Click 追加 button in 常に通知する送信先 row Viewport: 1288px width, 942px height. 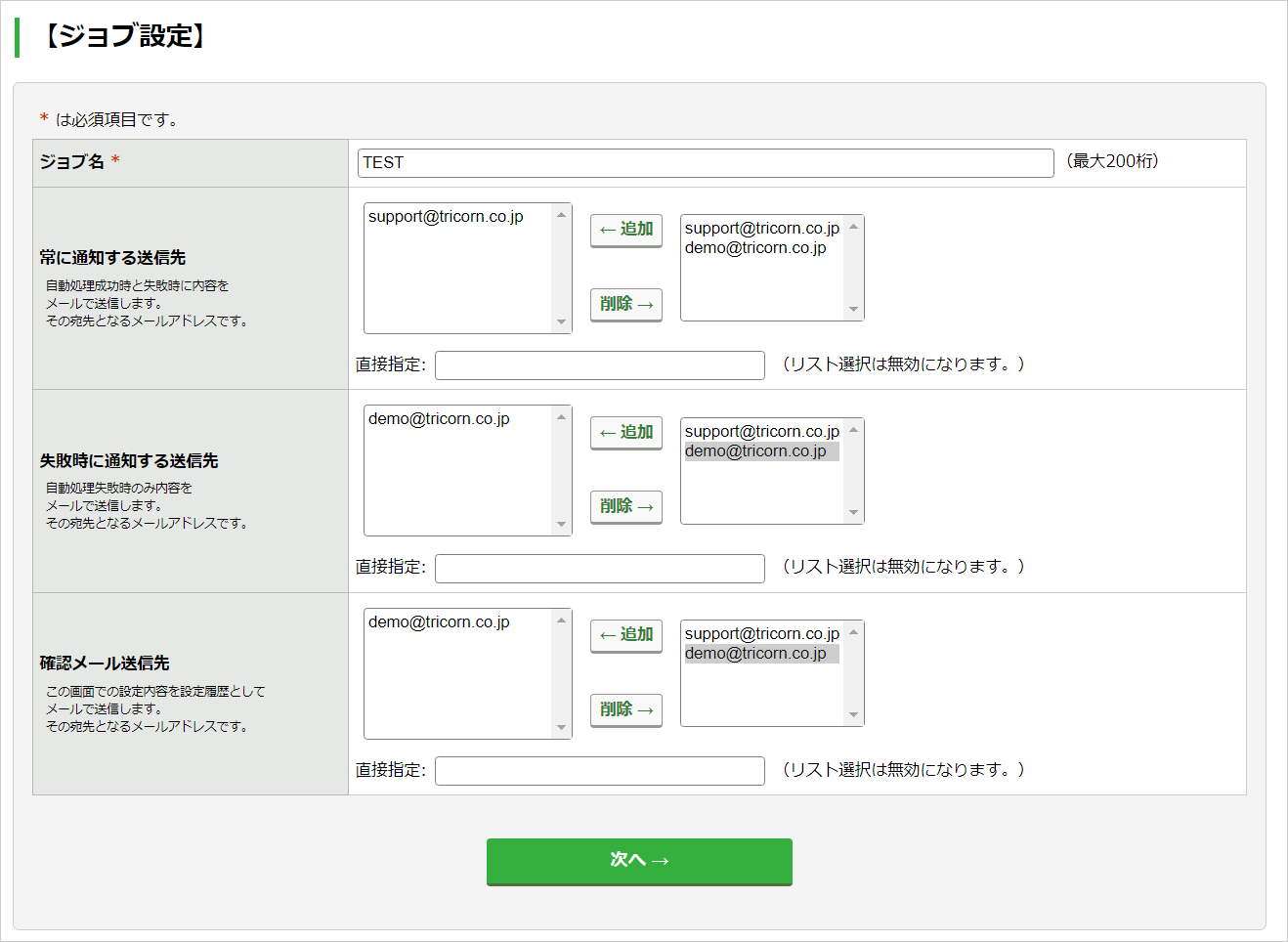click(x=626, y=230)
